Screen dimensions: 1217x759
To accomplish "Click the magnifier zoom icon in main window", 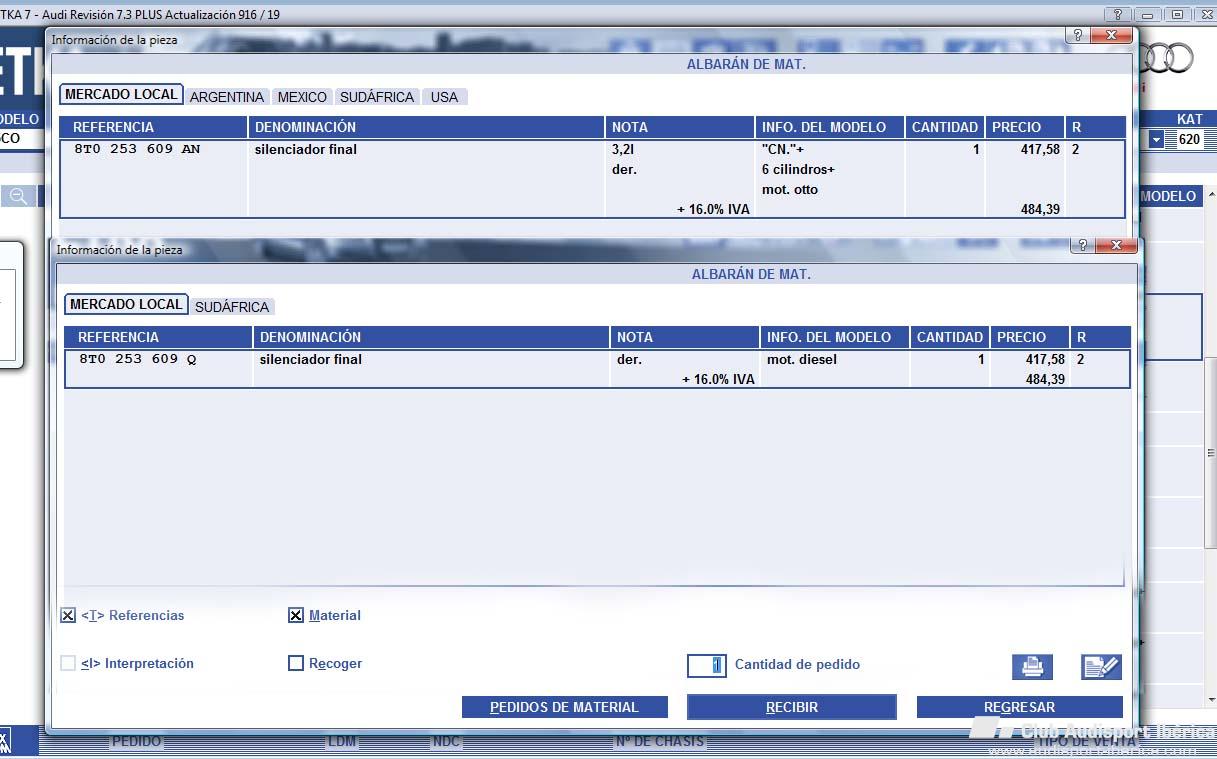I will (17, 196).
